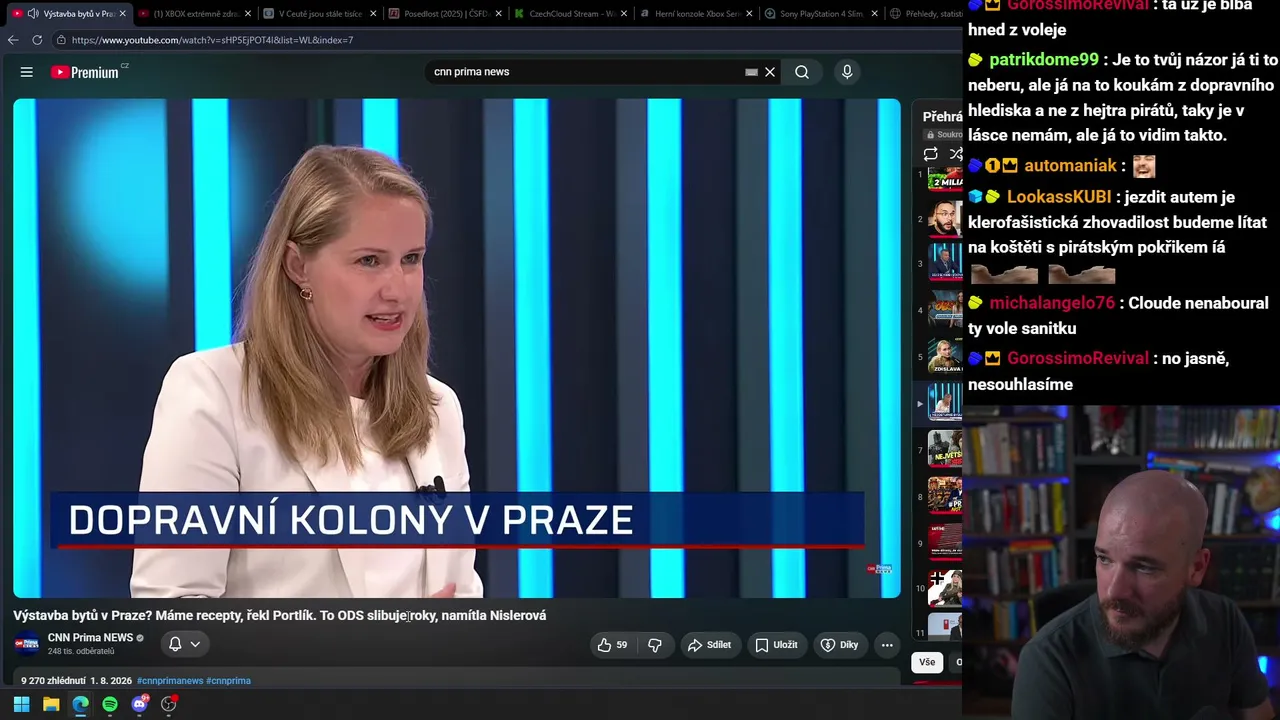Open the CNN Prima NEWS channel name link
Viewport: 1280px width, 720px height.
point(90,638)
